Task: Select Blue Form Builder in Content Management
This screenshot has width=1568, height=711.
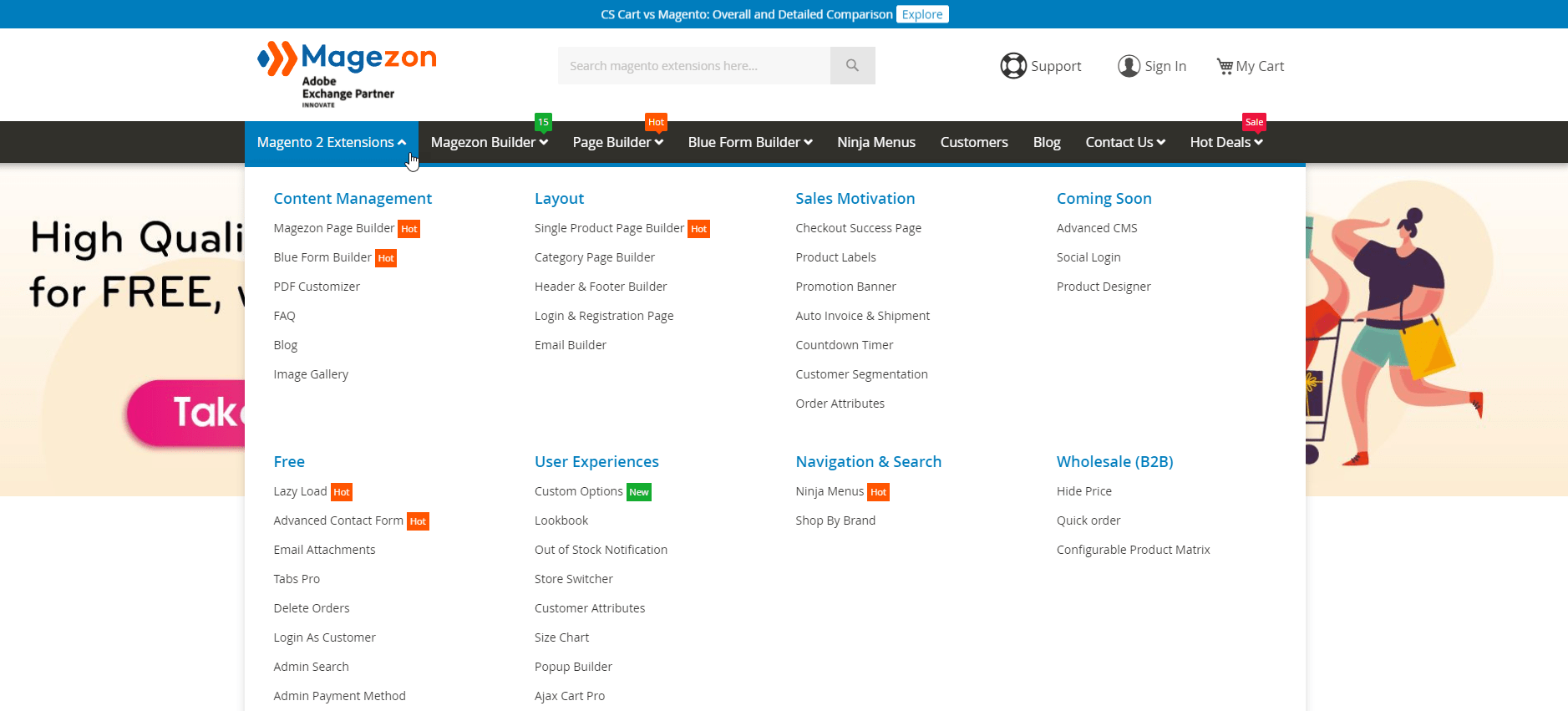Action: point(322,257)
